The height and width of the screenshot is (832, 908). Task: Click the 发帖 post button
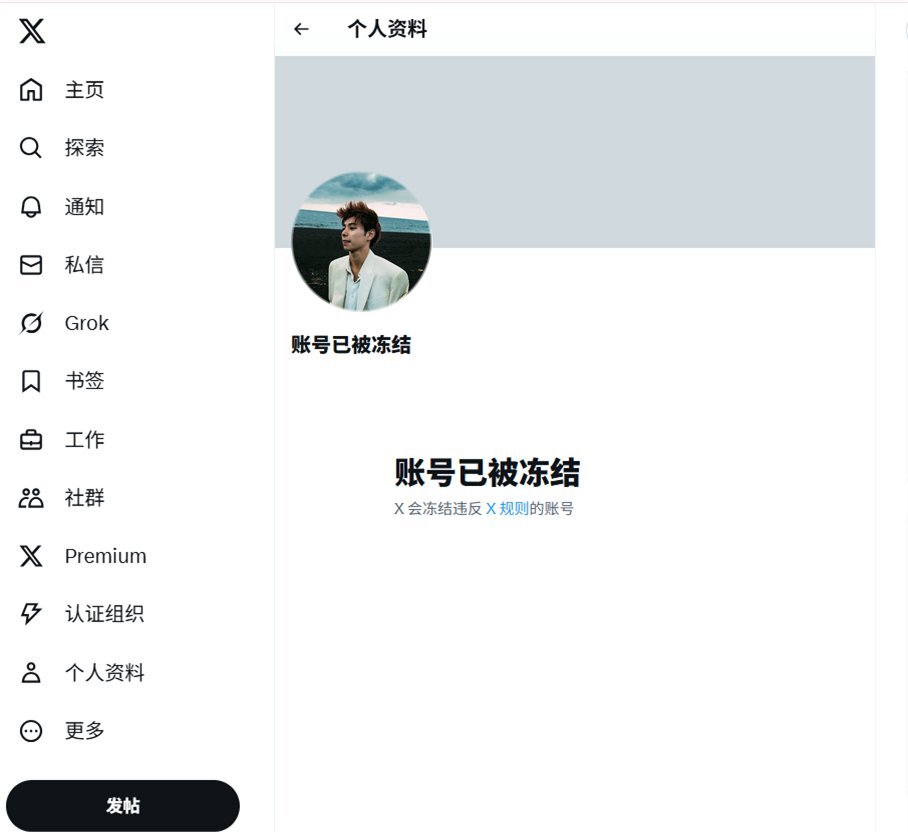(x=123, y=805)
